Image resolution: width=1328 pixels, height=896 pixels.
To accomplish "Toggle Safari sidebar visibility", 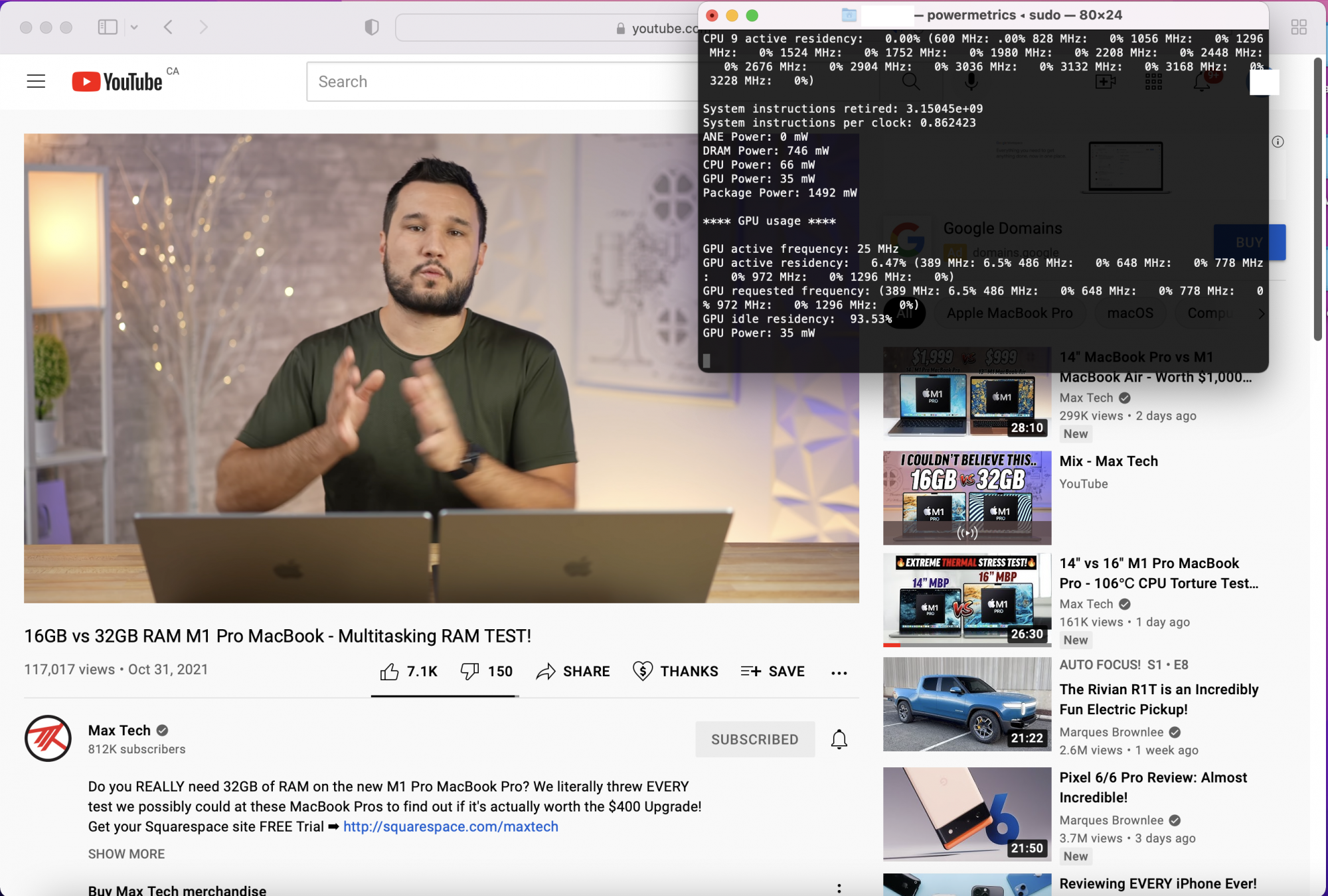I will pyautogui.click(x=108, y=27).
